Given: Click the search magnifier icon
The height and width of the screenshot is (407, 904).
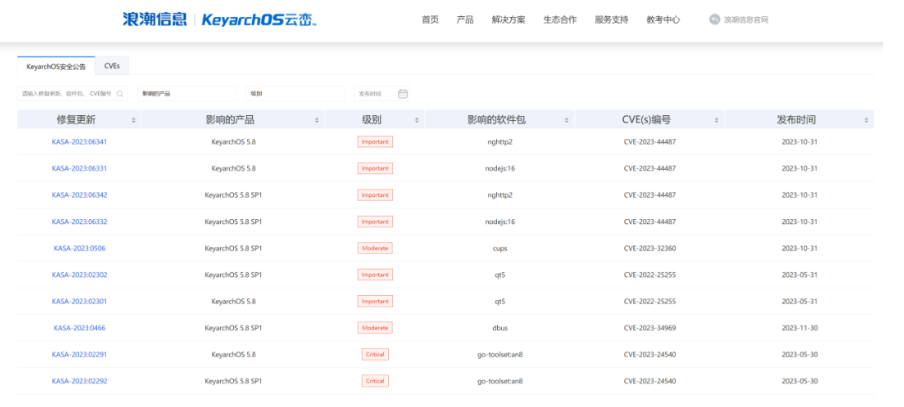Looking at the screenshot, I should 121,94.
